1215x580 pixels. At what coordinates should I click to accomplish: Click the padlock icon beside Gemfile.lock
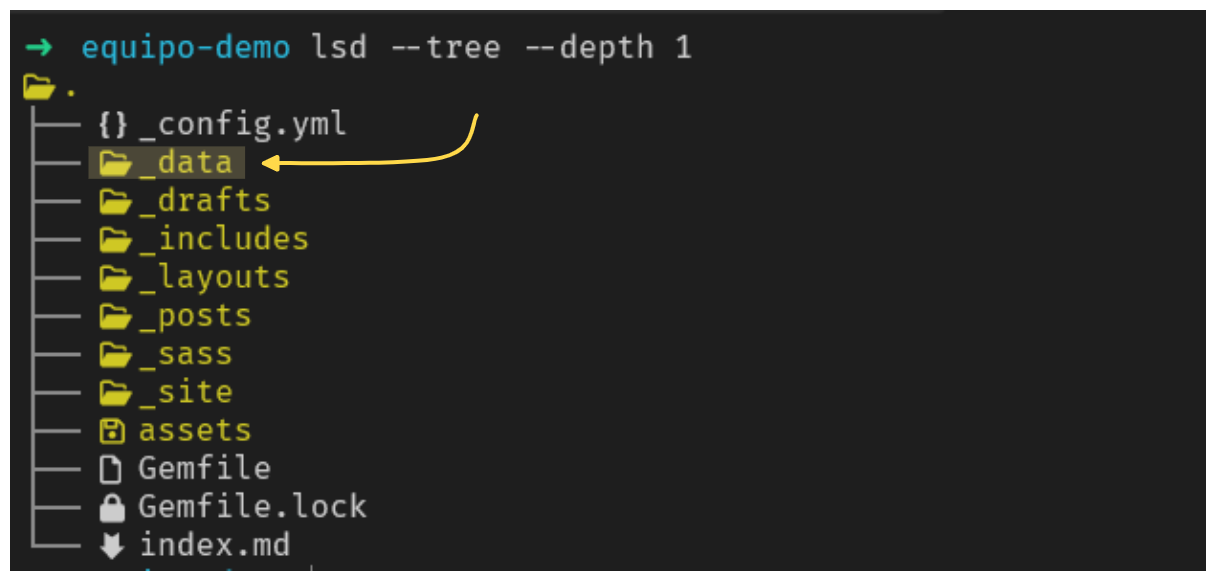(x=113, y=508)
